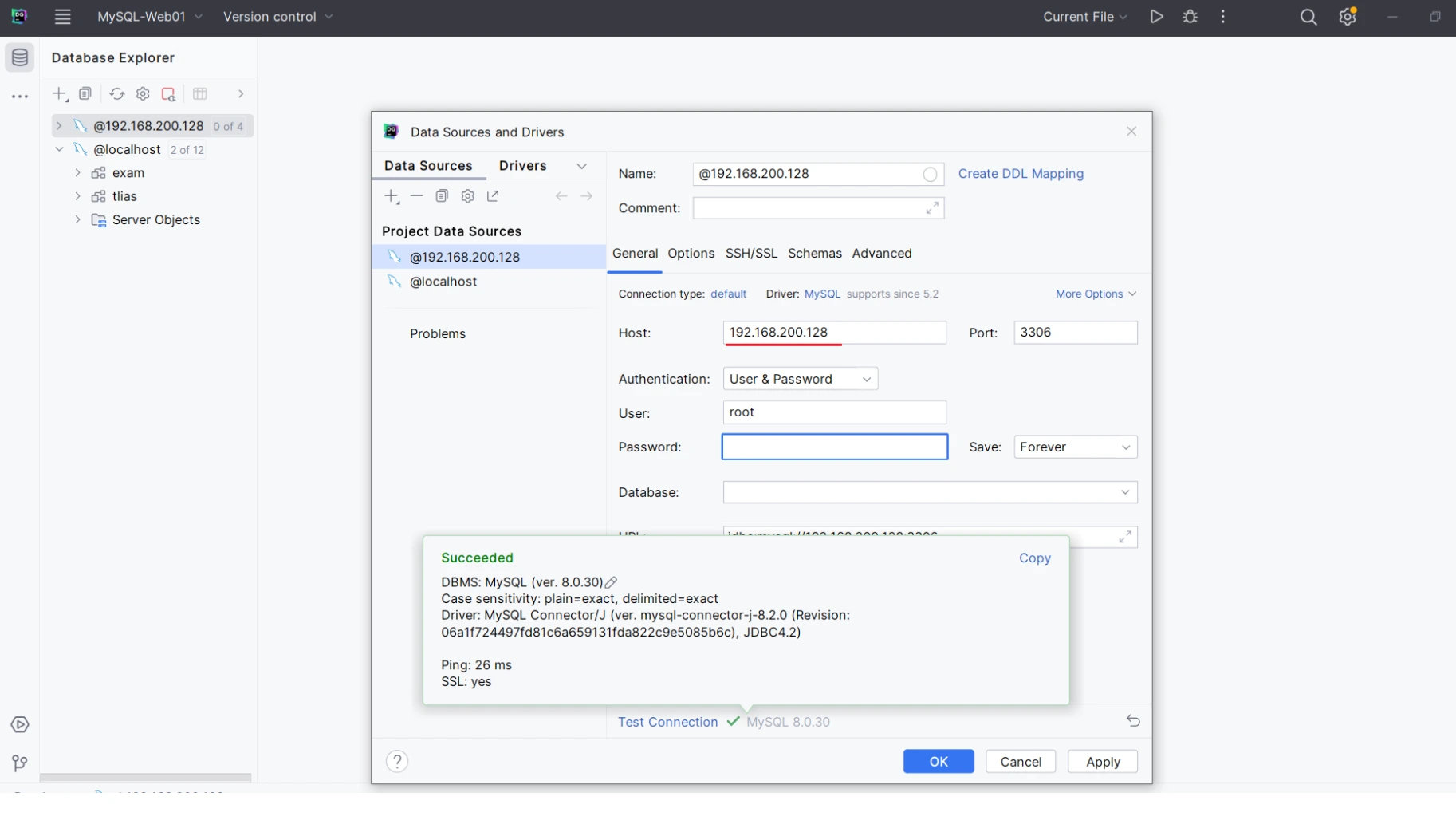1456x816 pixels.
Task: Click the default connection type link
Action: pyautogui.click(x=729, y=294)
